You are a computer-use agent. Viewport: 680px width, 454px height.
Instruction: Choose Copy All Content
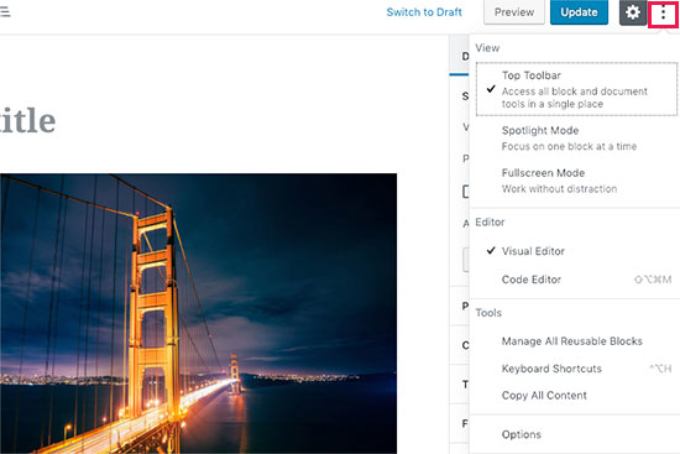click(544, 395)
